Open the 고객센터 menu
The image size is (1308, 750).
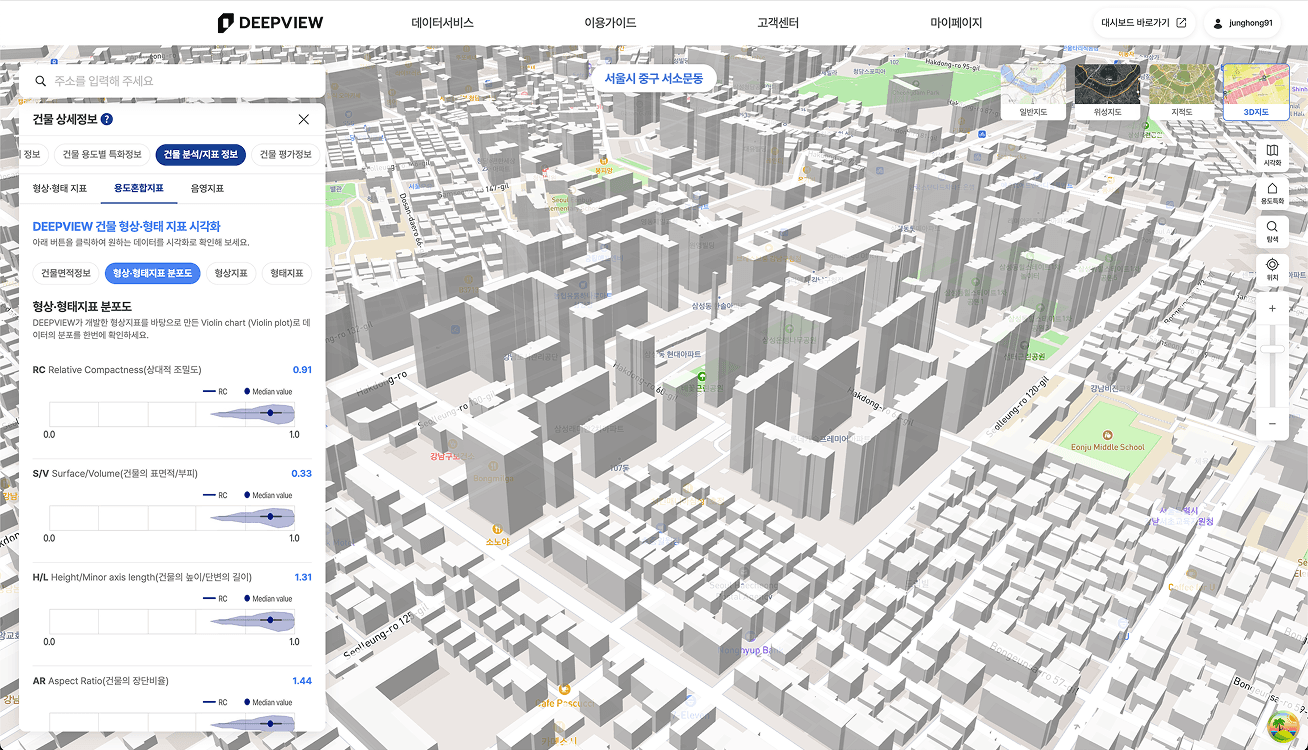coord(778,22)
